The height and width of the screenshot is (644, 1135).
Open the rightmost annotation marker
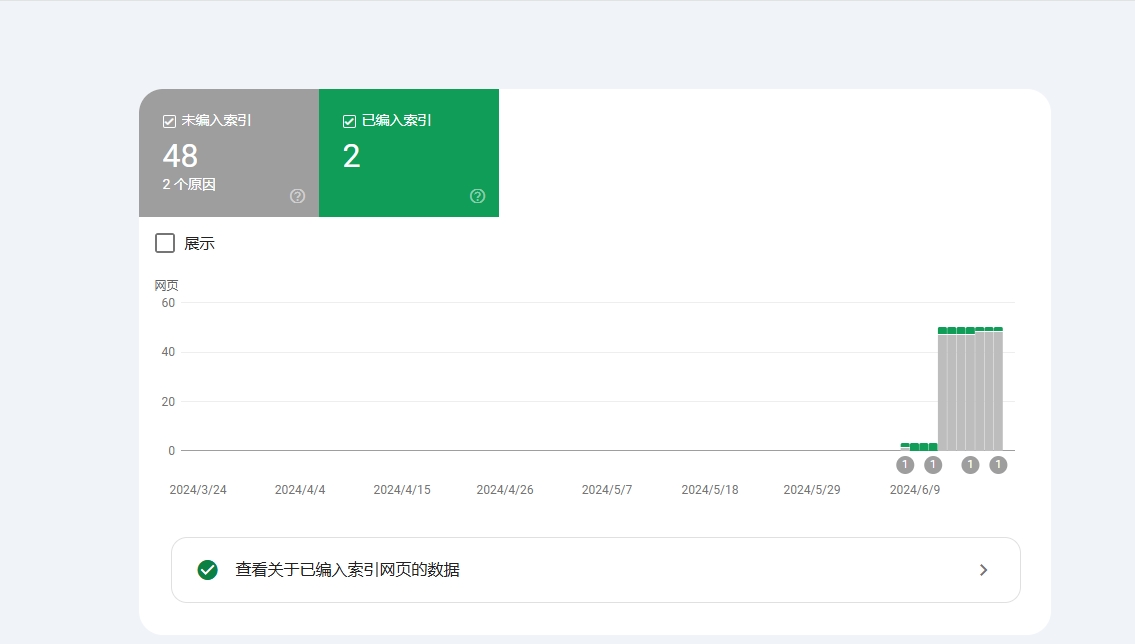[998, 465]
